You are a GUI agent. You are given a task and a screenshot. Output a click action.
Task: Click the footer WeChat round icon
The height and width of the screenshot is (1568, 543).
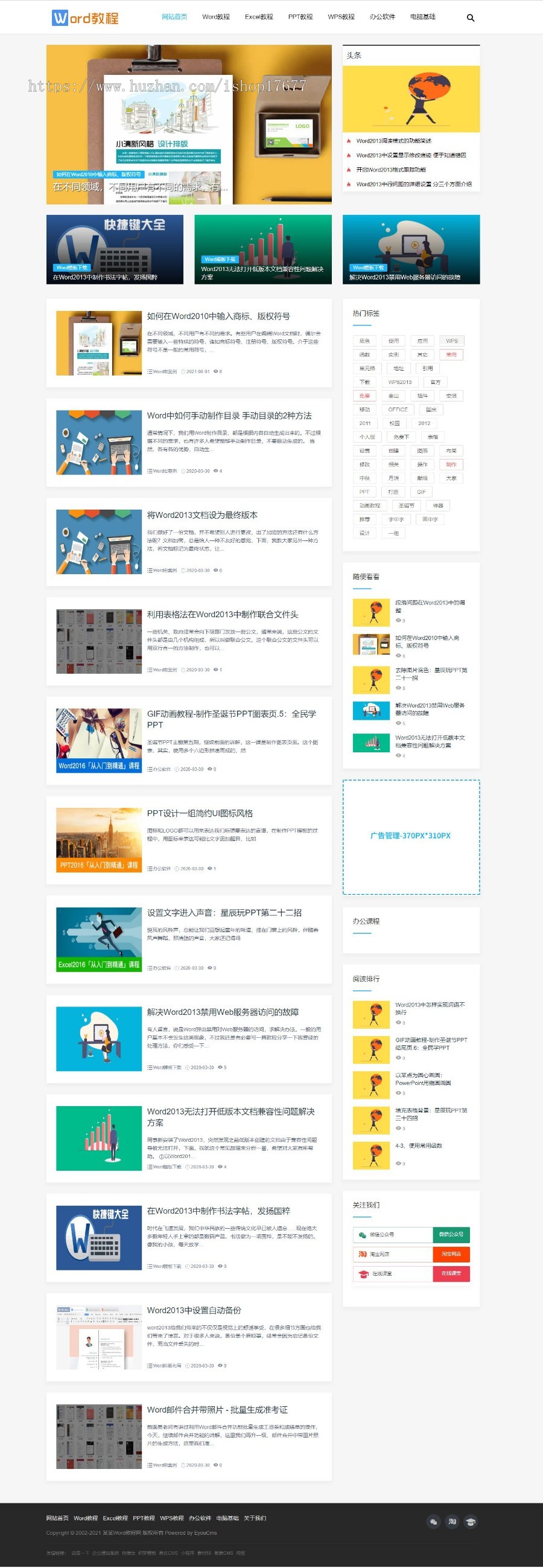pos(433,1521)
